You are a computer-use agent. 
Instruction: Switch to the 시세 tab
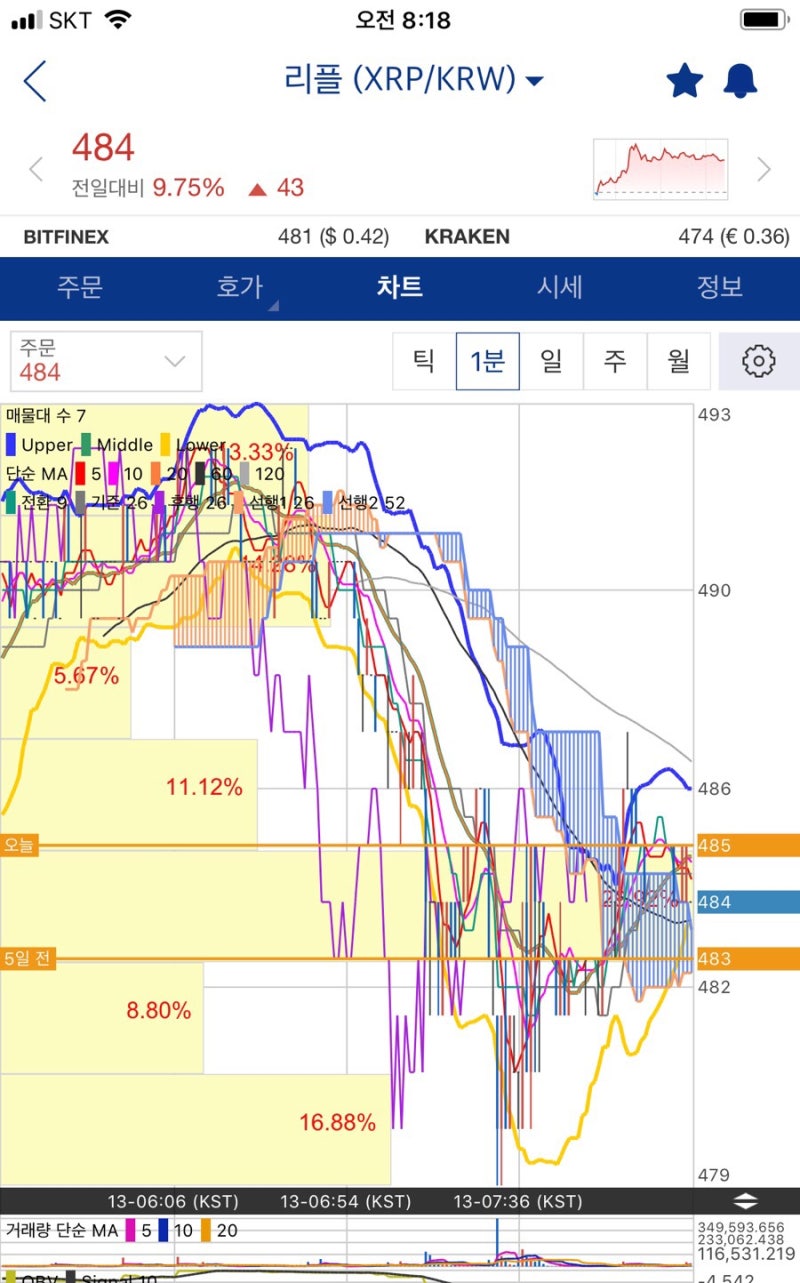[560, 286]
